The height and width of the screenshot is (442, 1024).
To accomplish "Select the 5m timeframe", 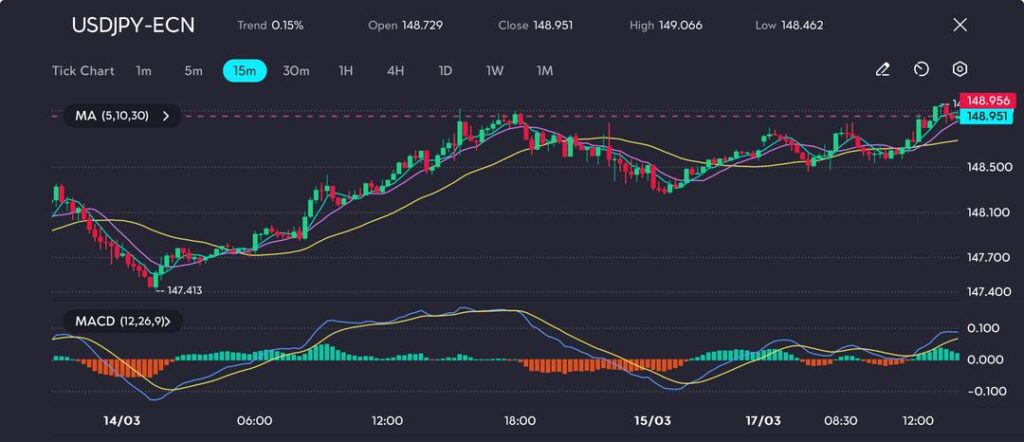I will (193, 71).
